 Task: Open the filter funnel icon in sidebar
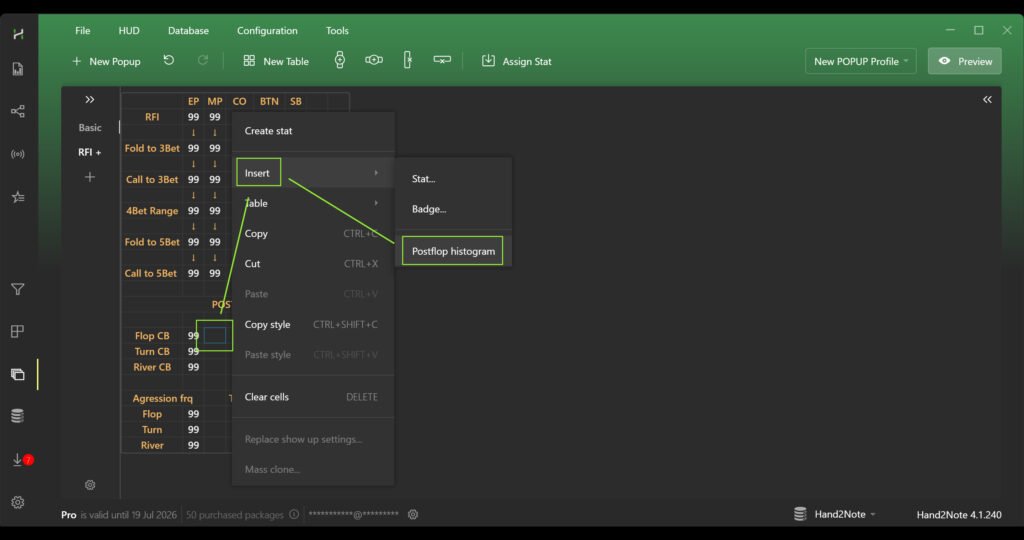[17, 290]
